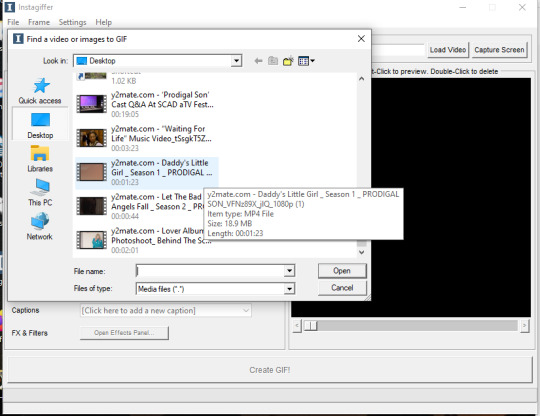Choose This PC in the places sidebar
Screen dimensions: 540x416
tap(40, 192)
